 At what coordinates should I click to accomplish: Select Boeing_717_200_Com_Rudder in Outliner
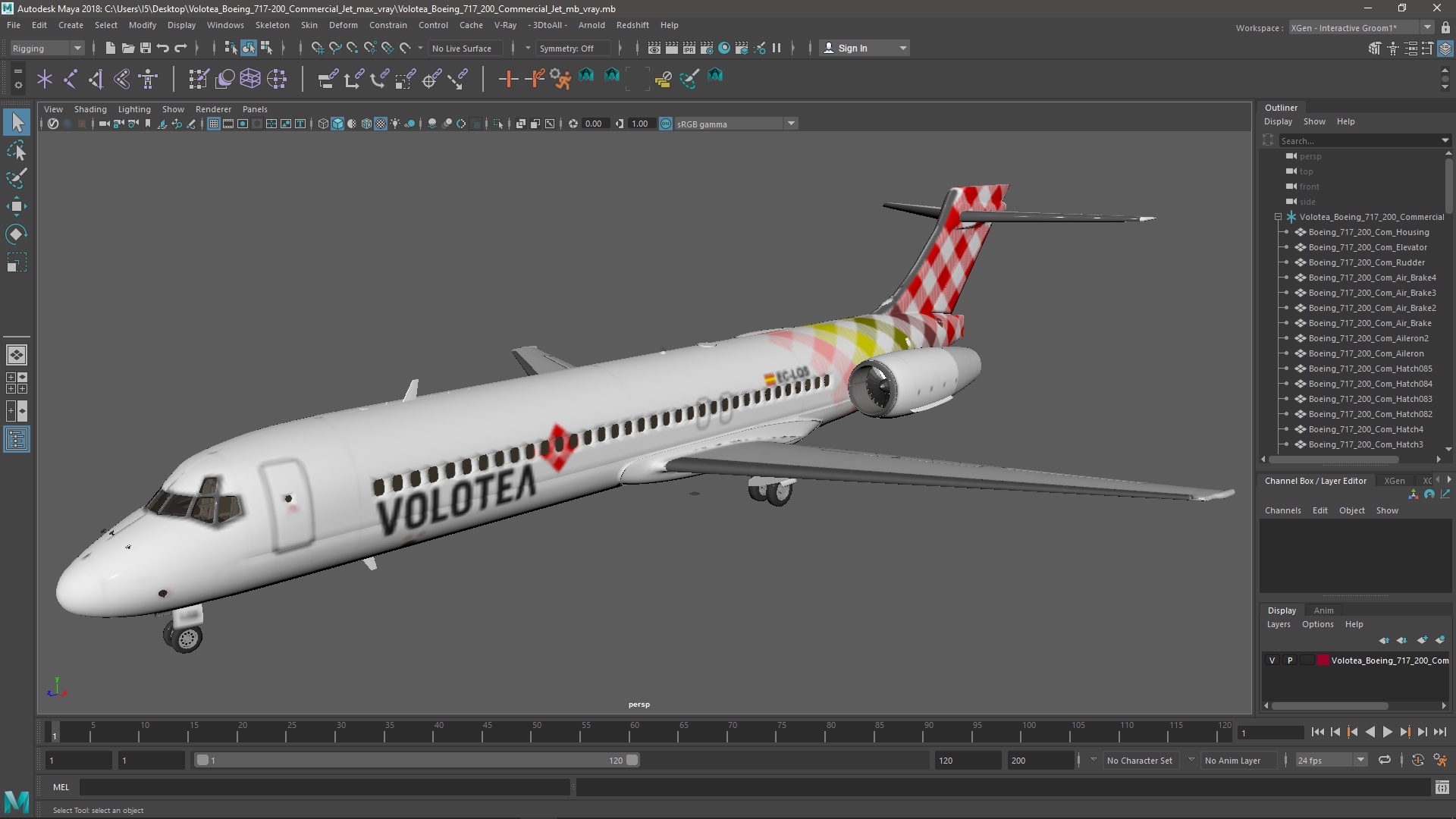(1366, 262)
